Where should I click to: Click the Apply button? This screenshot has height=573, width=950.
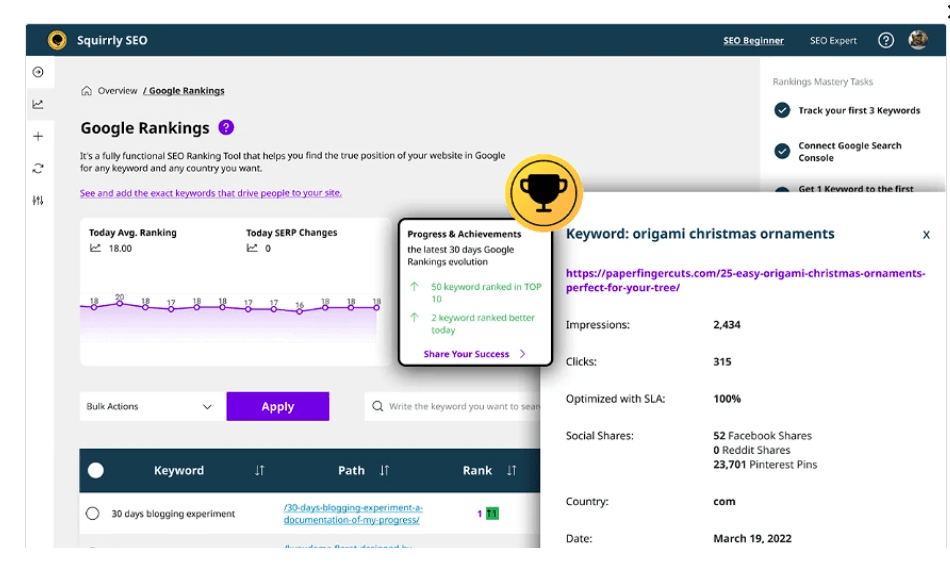click(277, 406)
